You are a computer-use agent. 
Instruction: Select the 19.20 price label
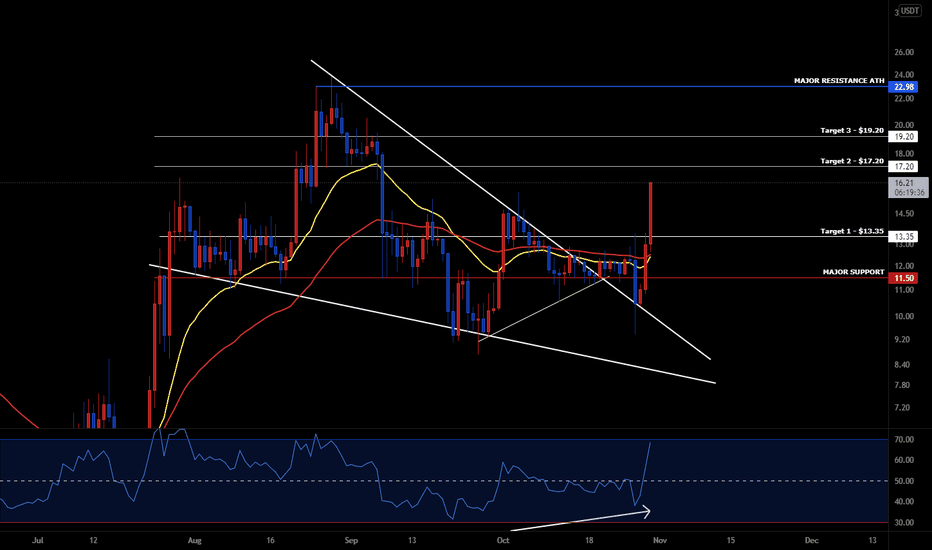[903, 137]
